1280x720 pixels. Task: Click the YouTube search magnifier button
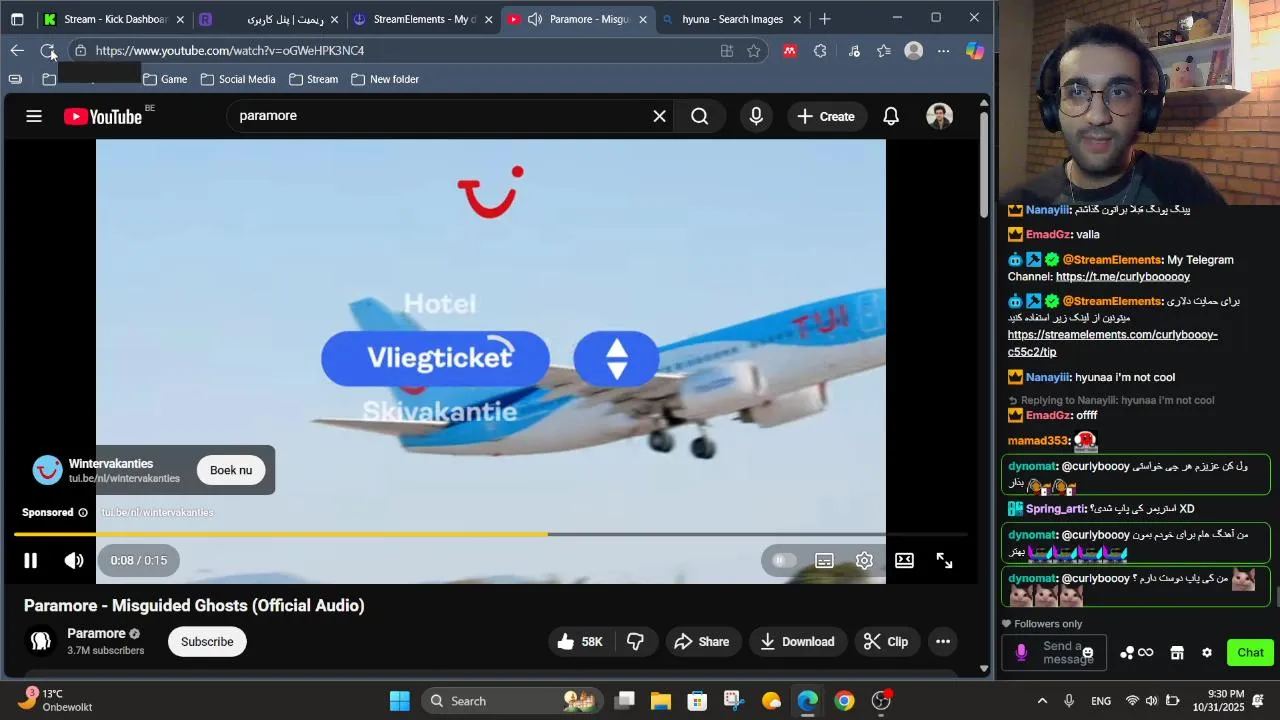tap(699, 116)
